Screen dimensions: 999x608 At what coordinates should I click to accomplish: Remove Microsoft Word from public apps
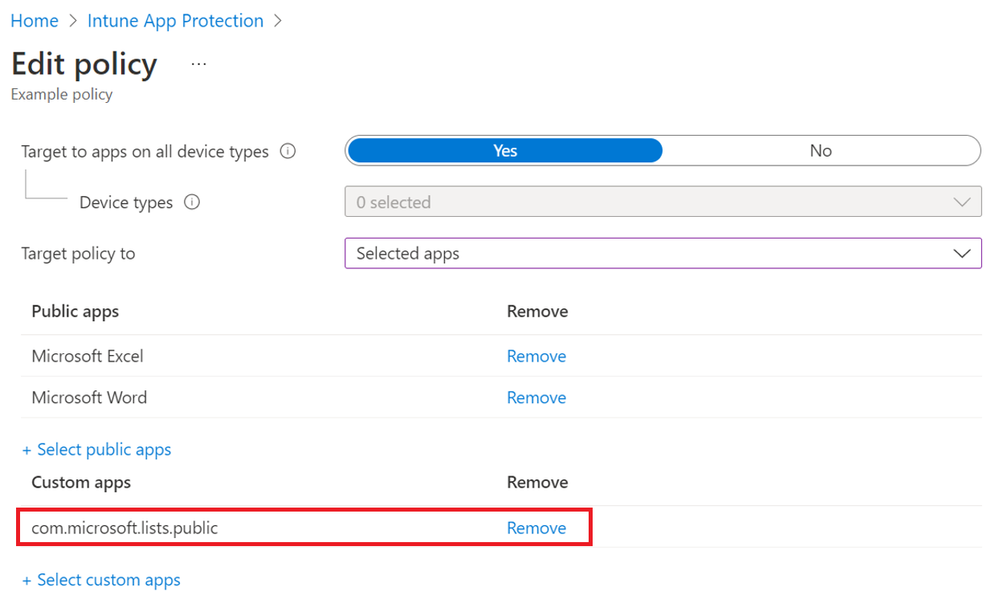click(x=536, y=397)
